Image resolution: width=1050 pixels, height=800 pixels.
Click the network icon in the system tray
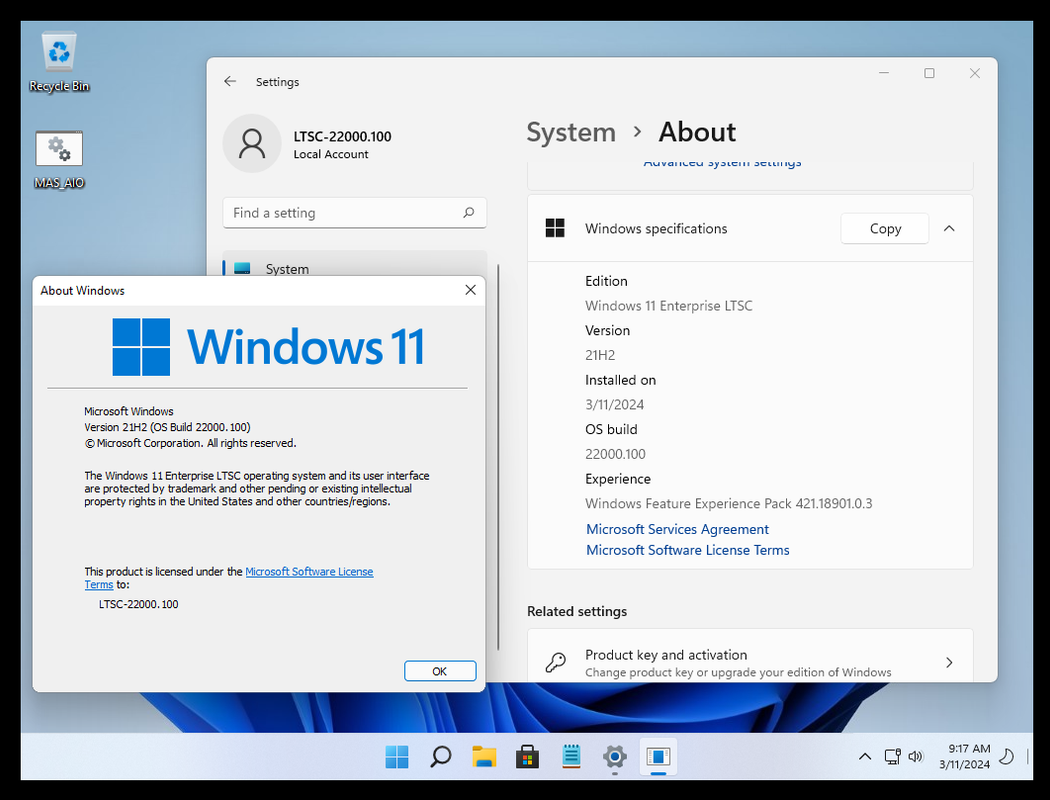(892, 756)
